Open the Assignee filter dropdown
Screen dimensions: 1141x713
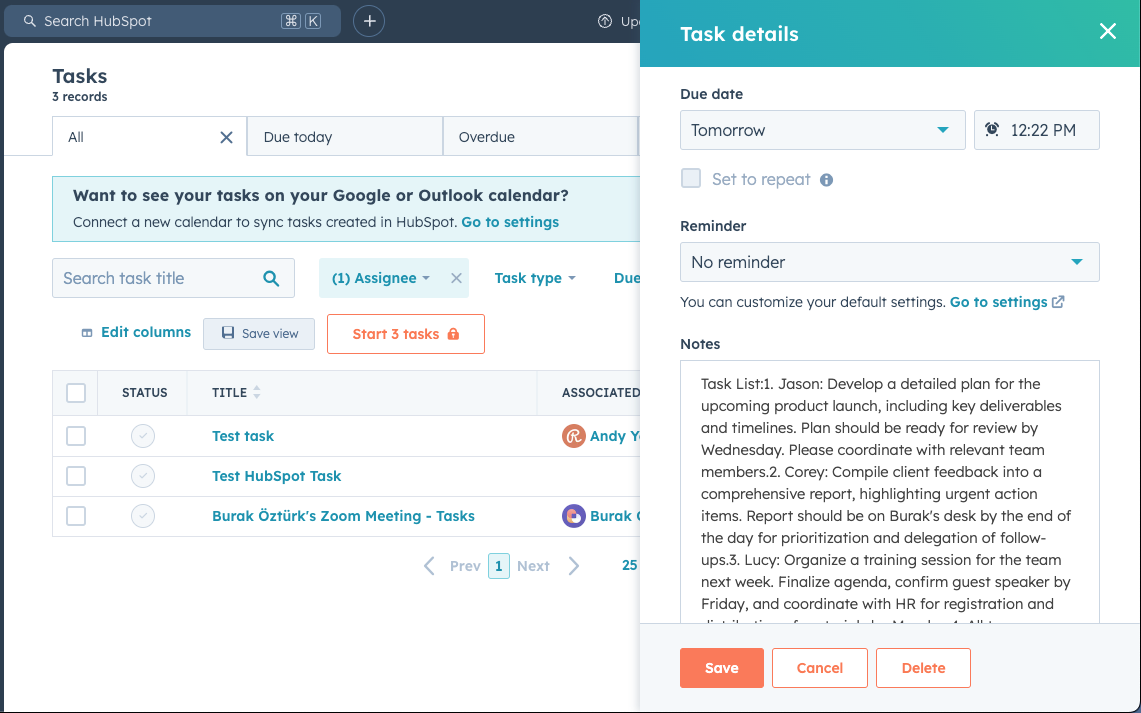click(x=381, y=278)
